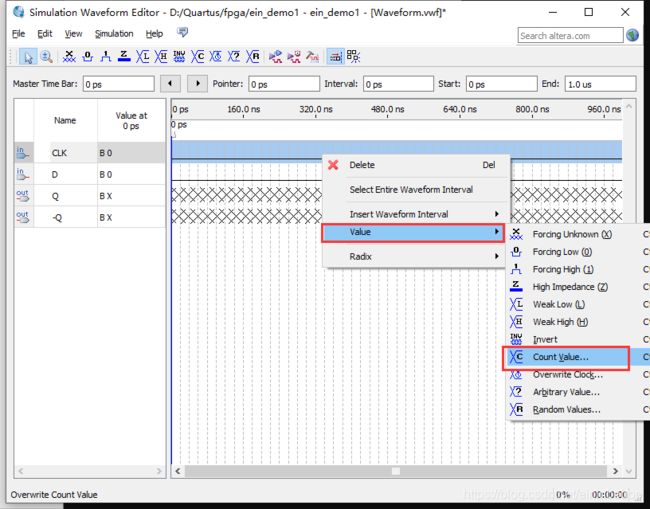Click feedback speech bubble icon beside Help
The height and width of the screenshot is (509, 650).
[182, 32]
